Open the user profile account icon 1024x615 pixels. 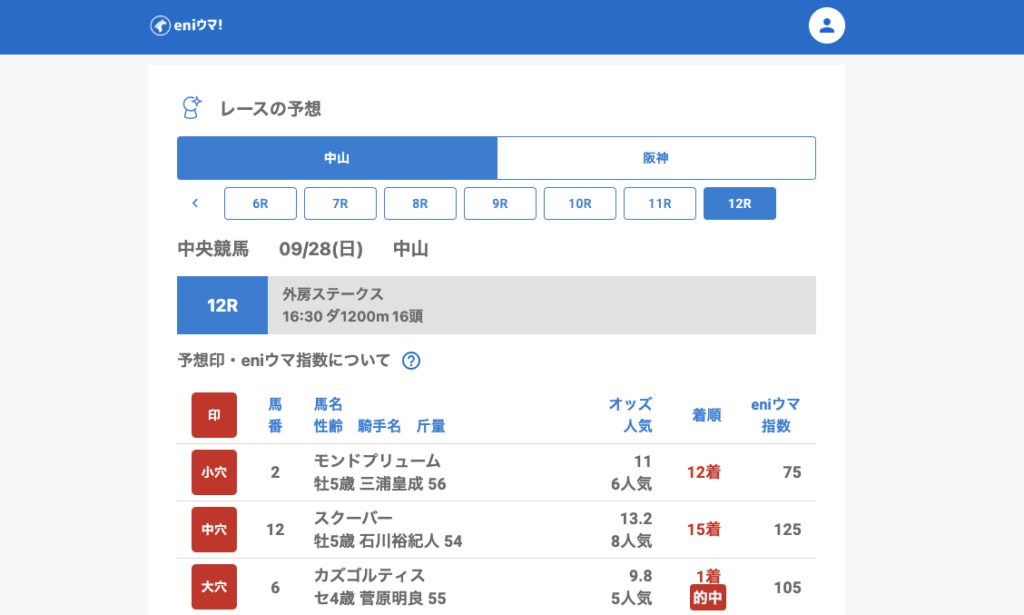pyautogui.click(x=826, y=26)
